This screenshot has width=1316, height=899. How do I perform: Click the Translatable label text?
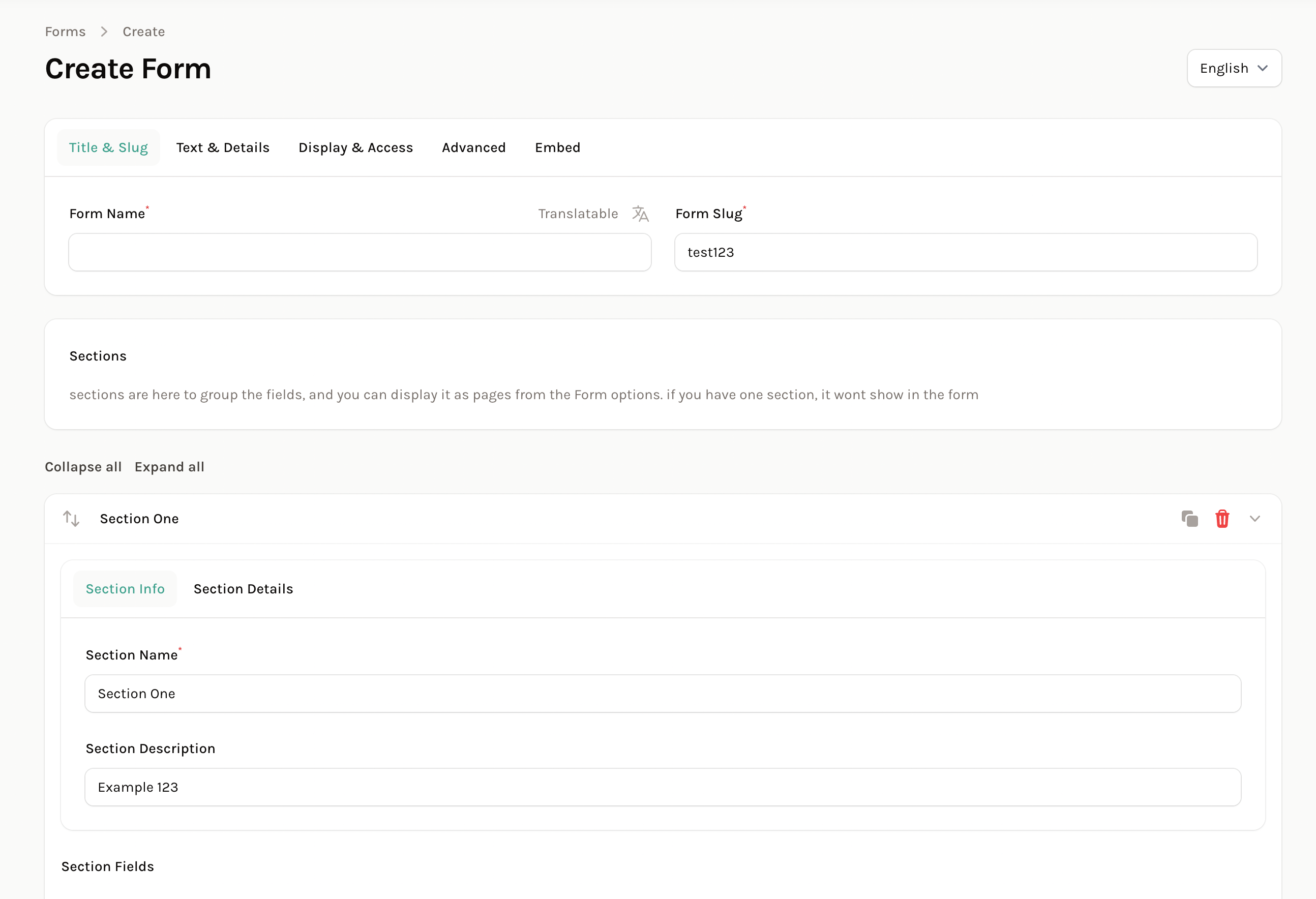(578, 214)
